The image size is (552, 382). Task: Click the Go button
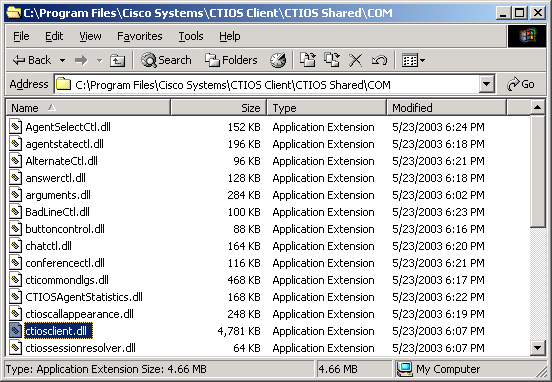[x=521, y=84]
